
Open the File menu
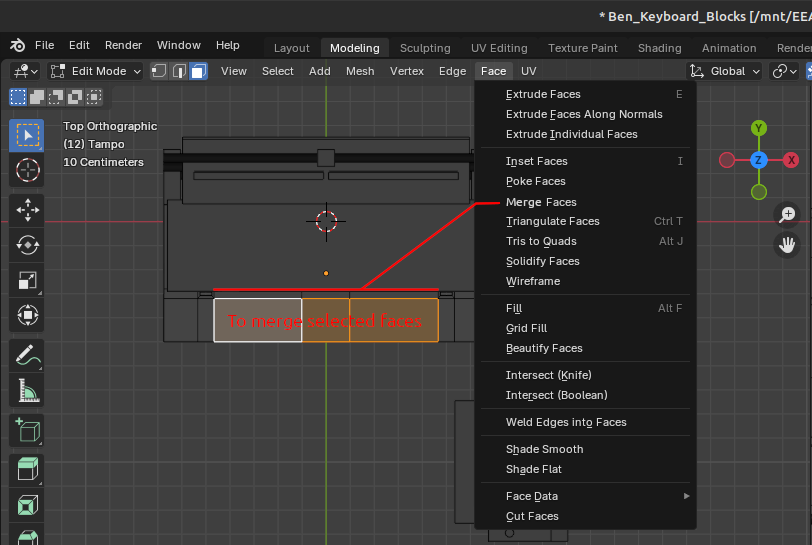[x=45, y=45]
